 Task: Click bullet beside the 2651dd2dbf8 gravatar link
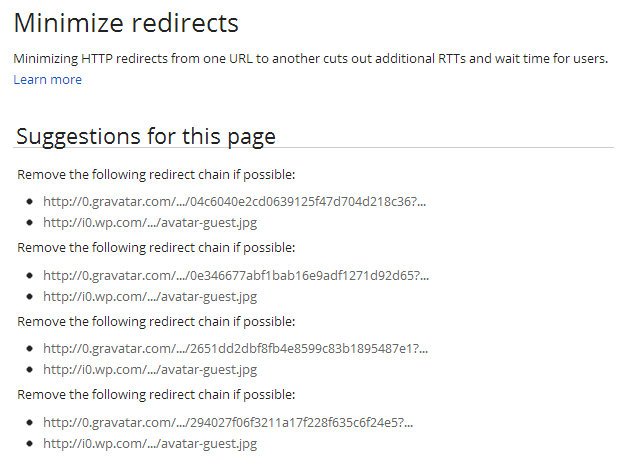(x=29, y=348)
